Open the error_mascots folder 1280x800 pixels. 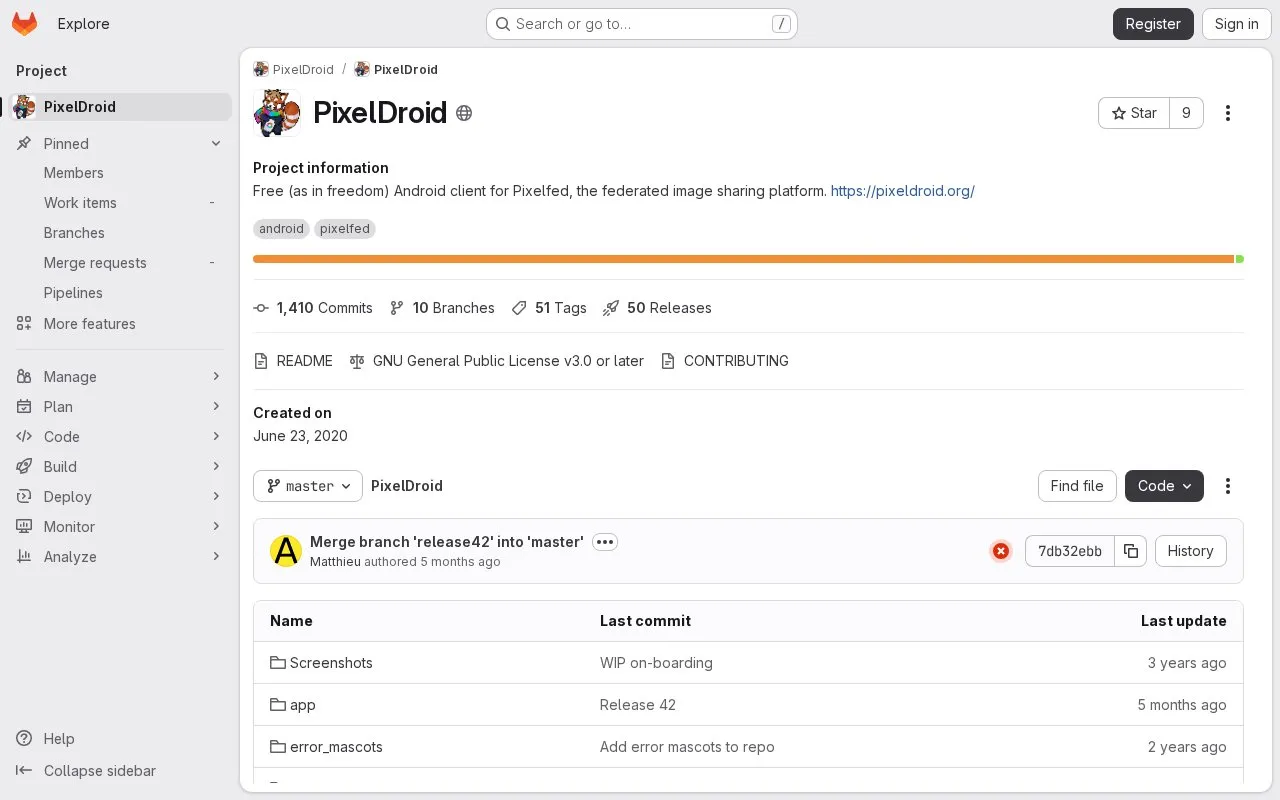(336, 747)
